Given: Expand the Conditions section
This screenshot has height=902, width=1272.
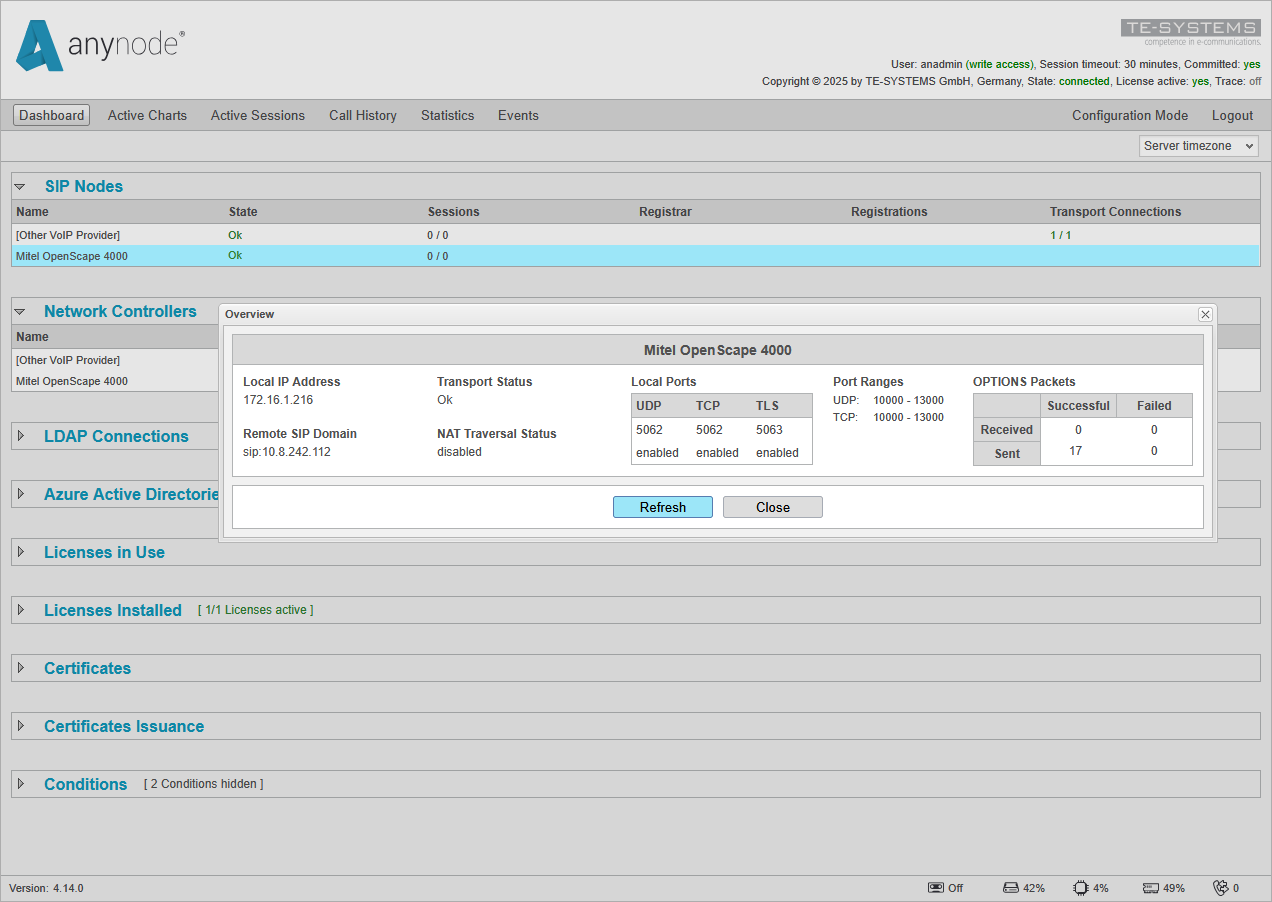Looking at the screenshot, I should tap(19, 784).
